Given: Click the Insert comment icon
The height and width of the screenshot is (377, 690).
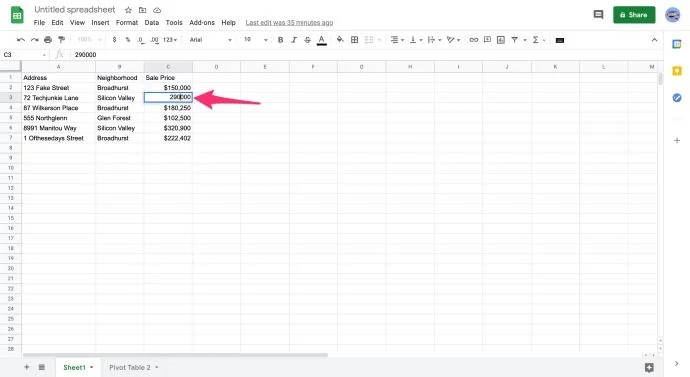Looking at the screenshot, I should pyautogui.click(x=487, y=40).
